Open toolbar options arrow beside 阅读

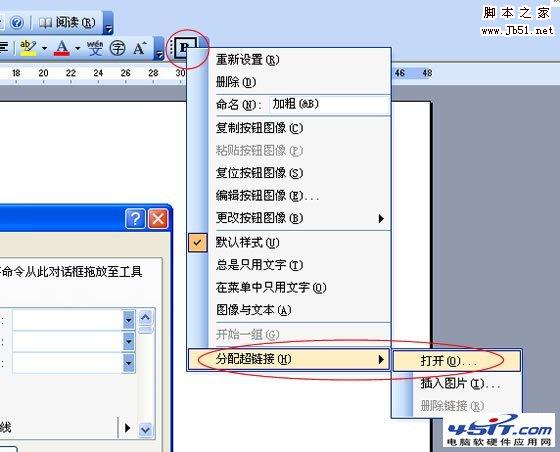click(109, 23)
